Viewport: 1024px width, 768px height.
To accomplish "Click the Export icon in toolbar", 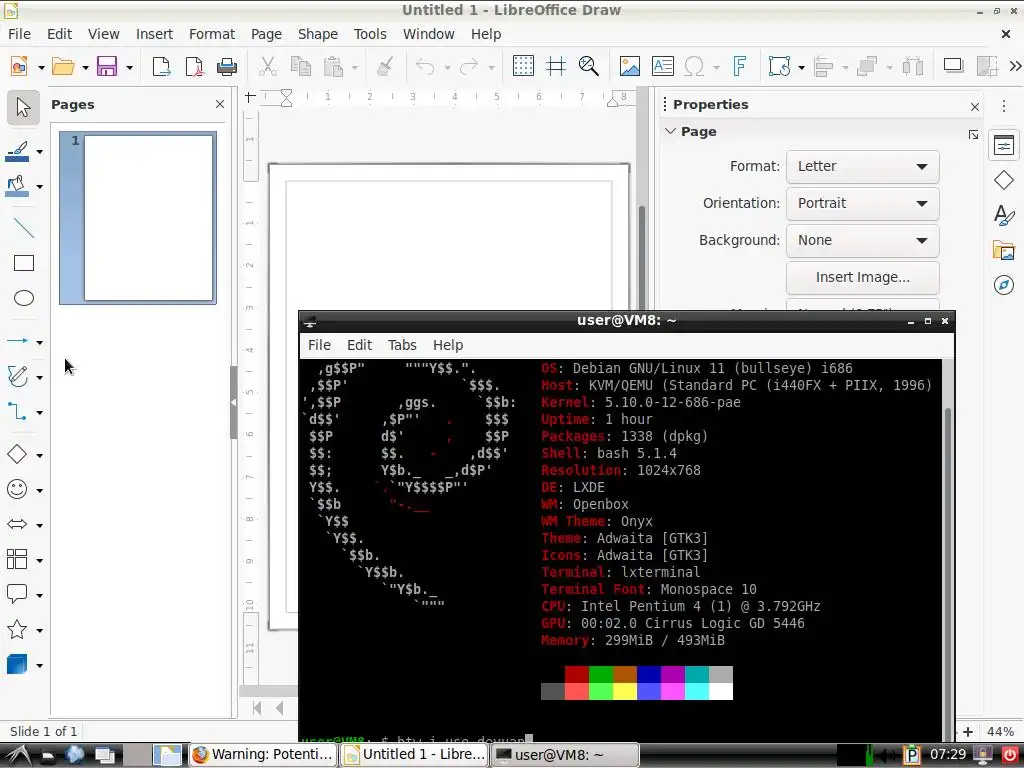I will (x=161, y=66).
